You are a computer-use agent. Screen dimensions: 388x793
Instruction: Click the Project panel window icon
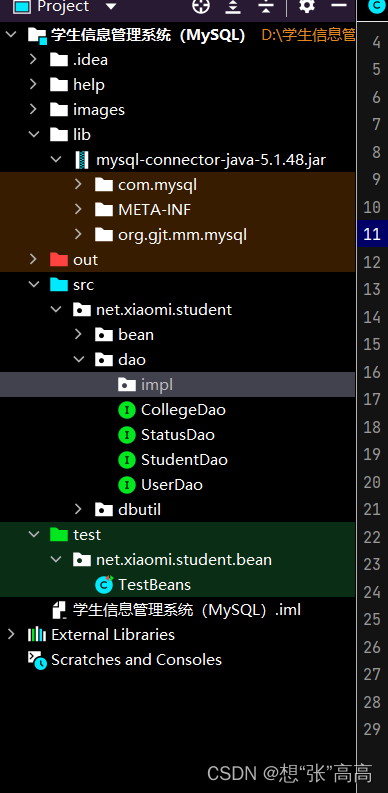coord(22,6)
